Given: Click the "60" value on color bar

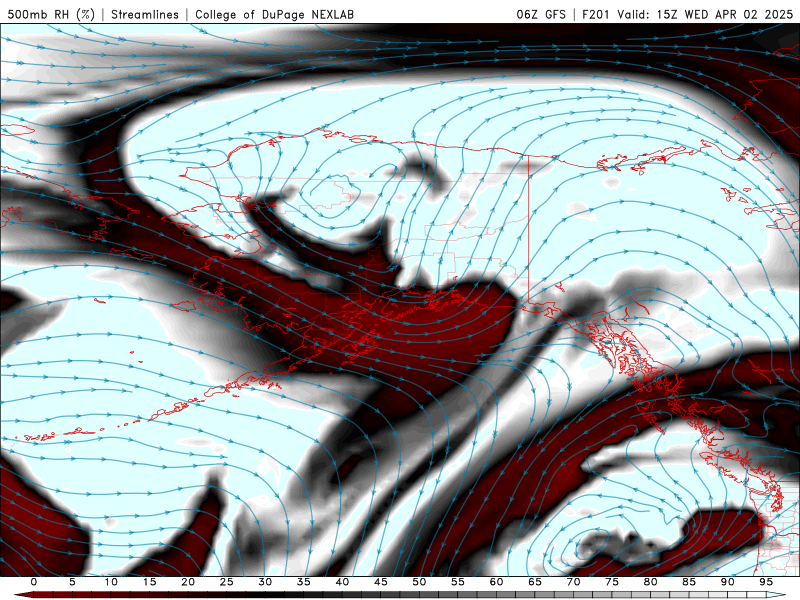Looking at the screenshot, I should click(496, 582).
